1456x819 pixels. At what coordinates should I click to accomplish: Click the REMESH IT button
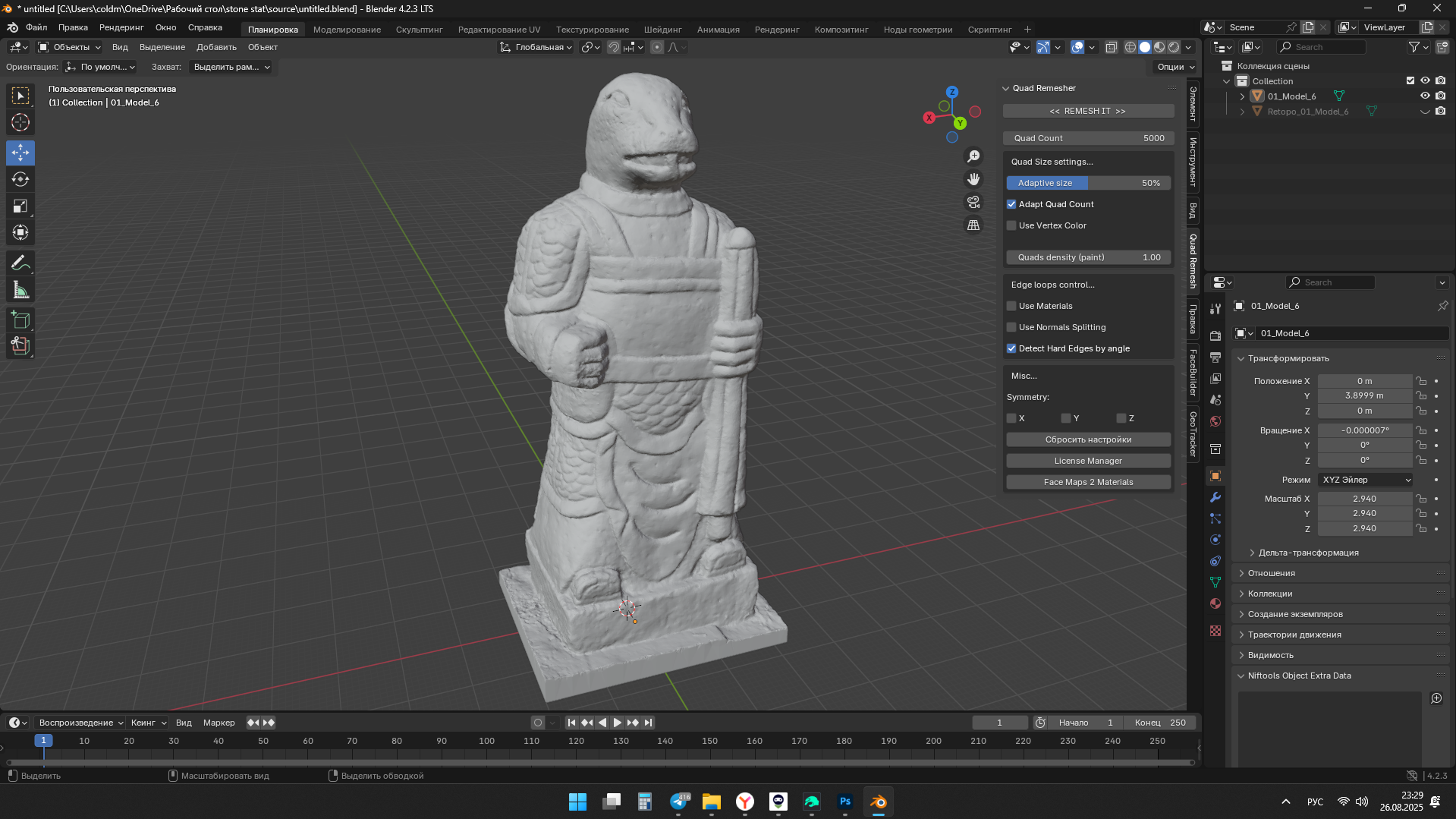coord(1088,111)
